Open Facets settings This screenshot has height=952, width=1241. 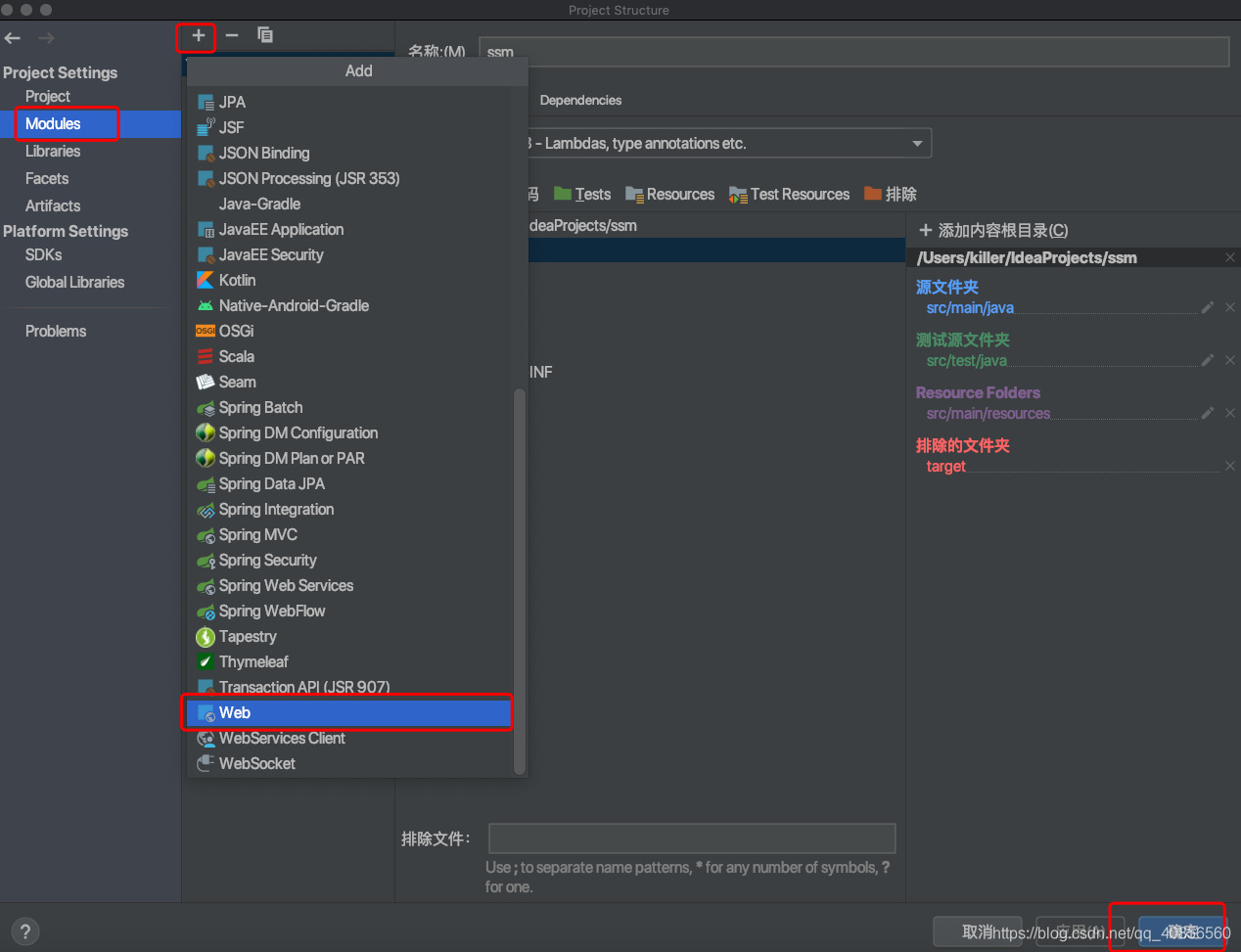[47, 178]
